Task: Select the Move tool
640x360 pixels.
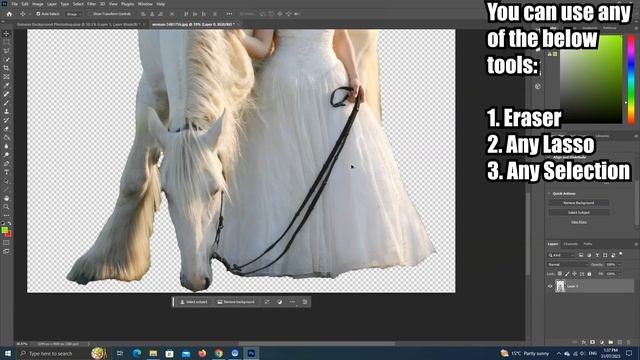Action: click(x=6, y=33)
